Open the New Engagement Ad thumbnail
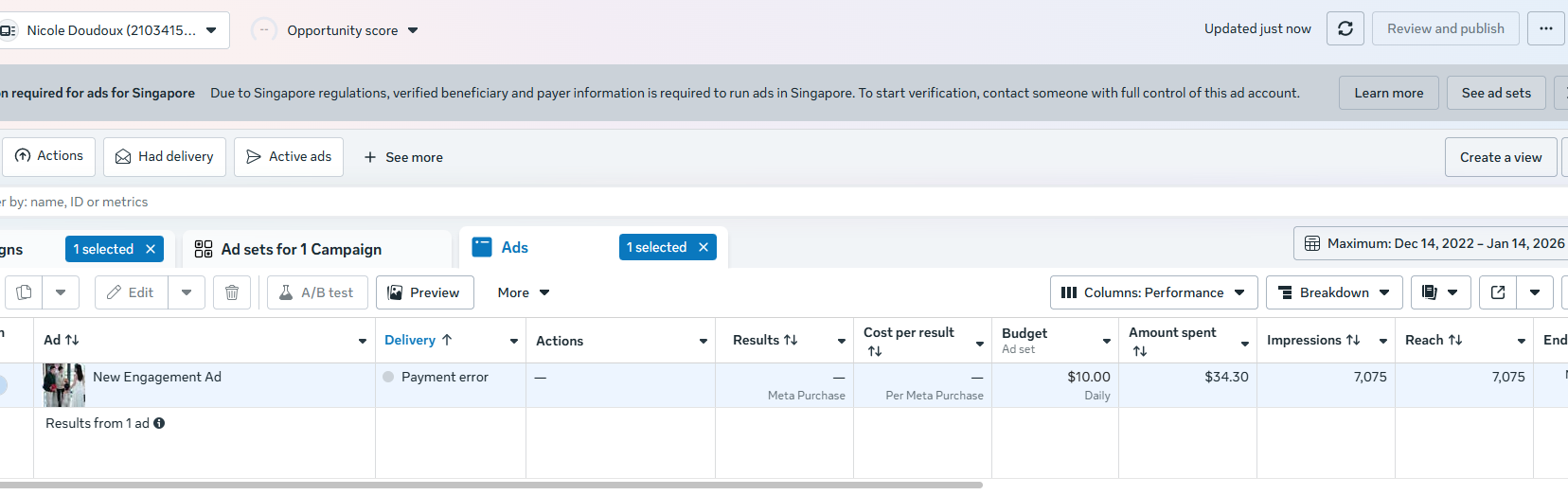 click(x=64, y=384)
